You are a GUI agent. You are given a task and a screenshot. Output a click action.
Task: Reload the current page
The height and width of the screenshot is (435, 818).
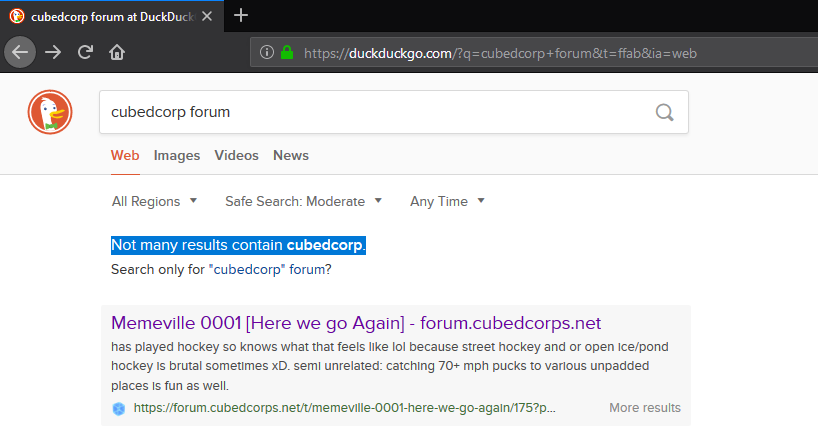pos(85,52)
